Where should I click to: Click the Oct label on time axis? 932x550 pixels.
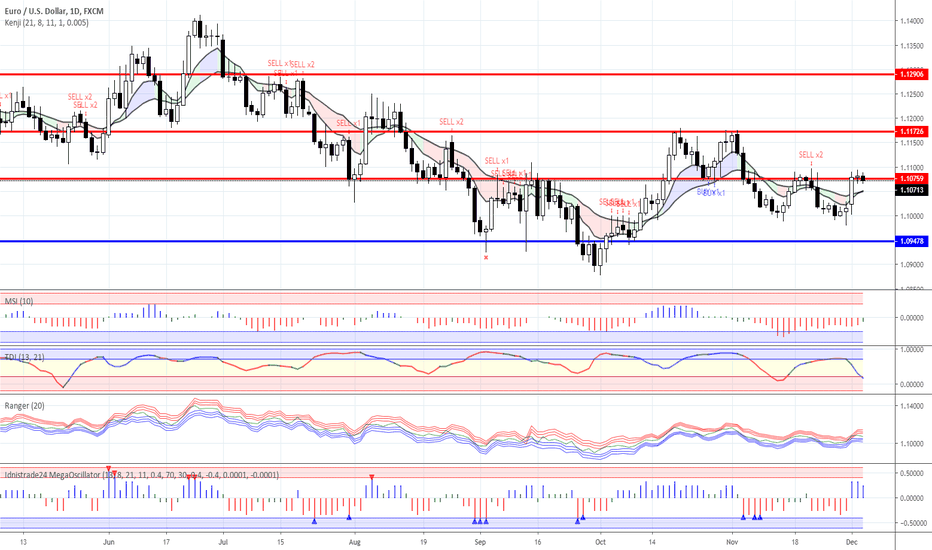(x=599, y=540)
